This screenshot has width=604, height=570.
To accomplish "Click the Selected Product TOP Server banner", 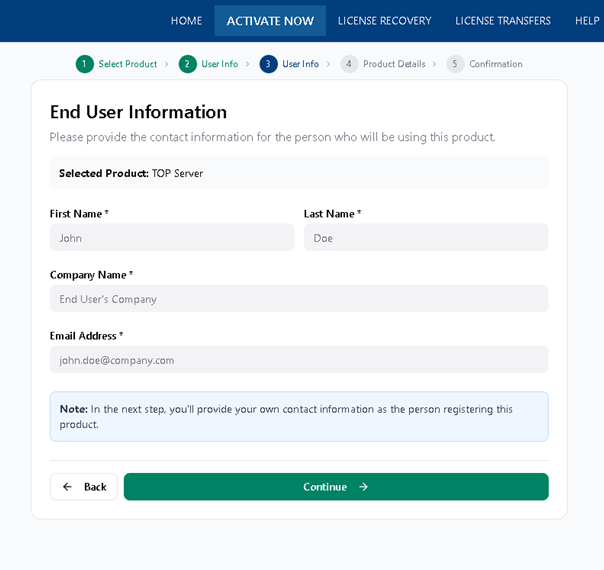I will coord(299,173).
